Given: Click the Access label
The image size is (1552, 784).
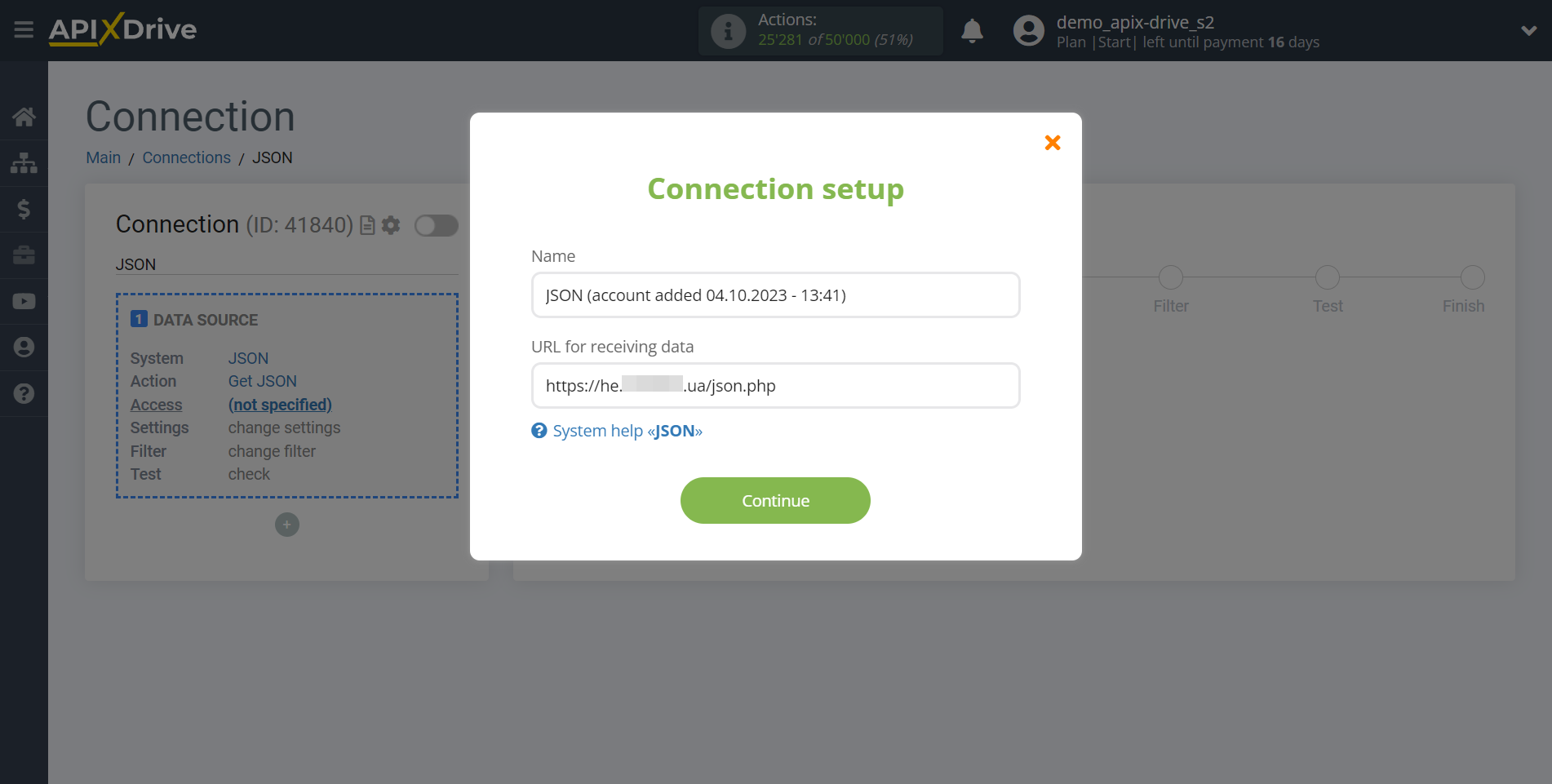Looking at the screenshot, I should (x=156, y=405).
